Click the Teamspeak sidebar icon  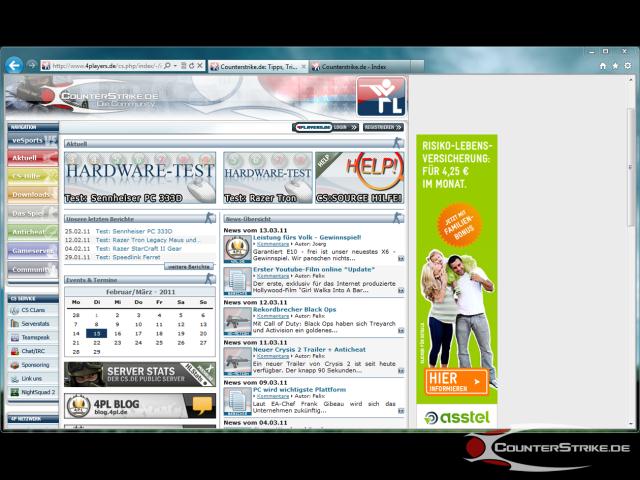14,337
